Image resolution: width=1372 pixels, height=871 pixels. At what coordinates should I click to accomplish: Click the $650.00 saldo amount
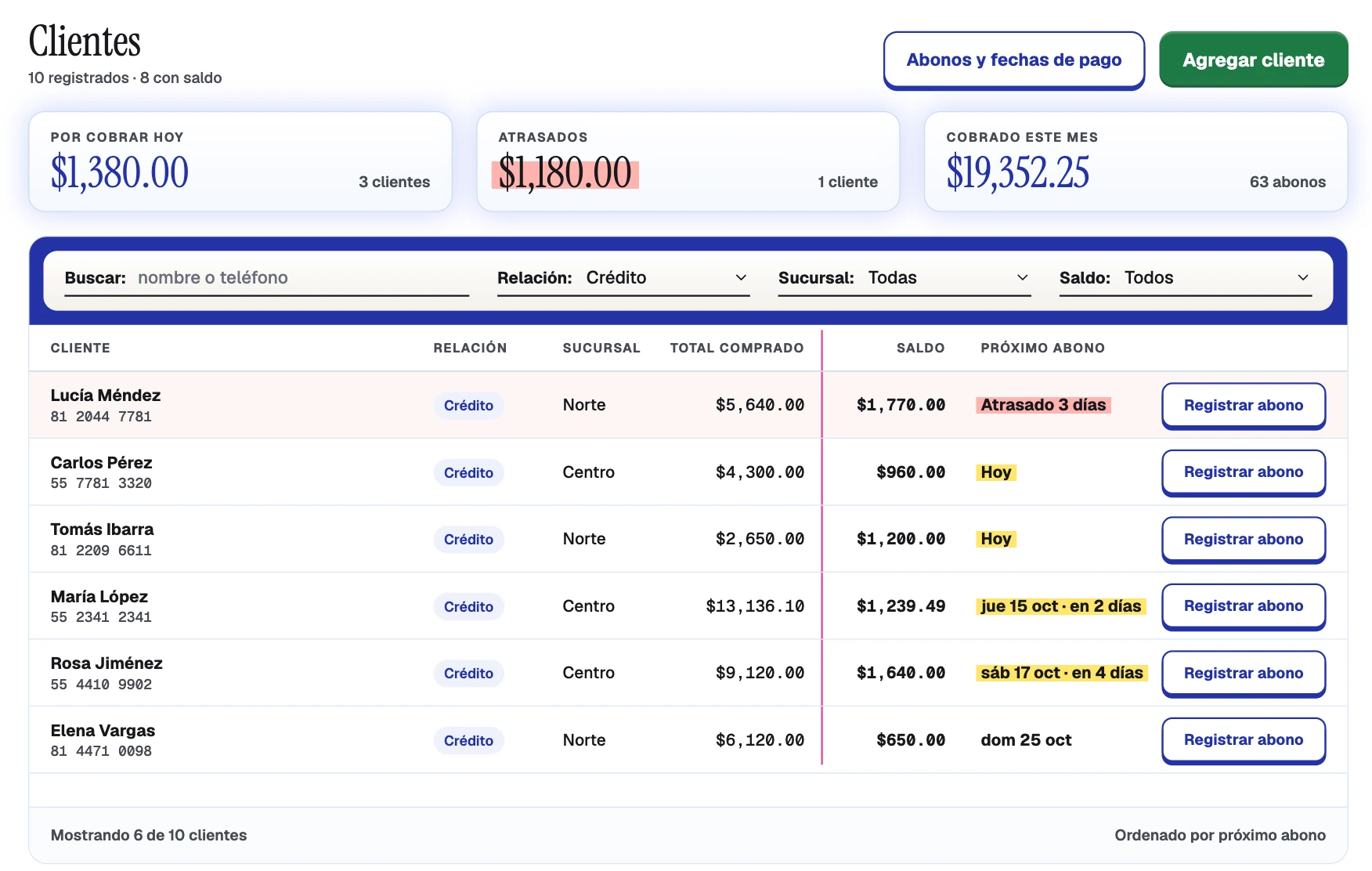point(911,740)
